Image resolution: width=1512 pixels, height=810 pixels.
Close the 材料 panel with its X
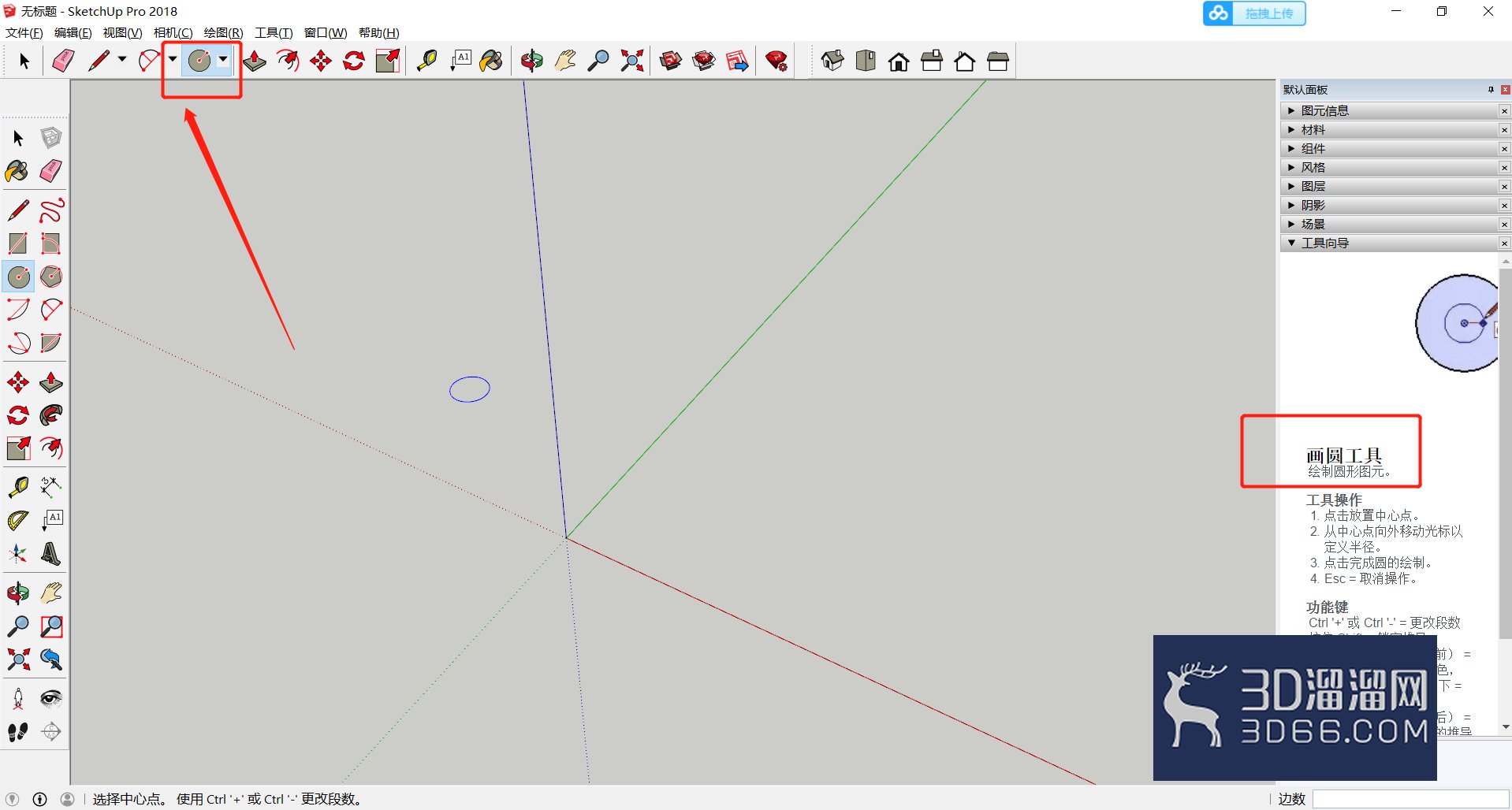tap(1504, 130)
